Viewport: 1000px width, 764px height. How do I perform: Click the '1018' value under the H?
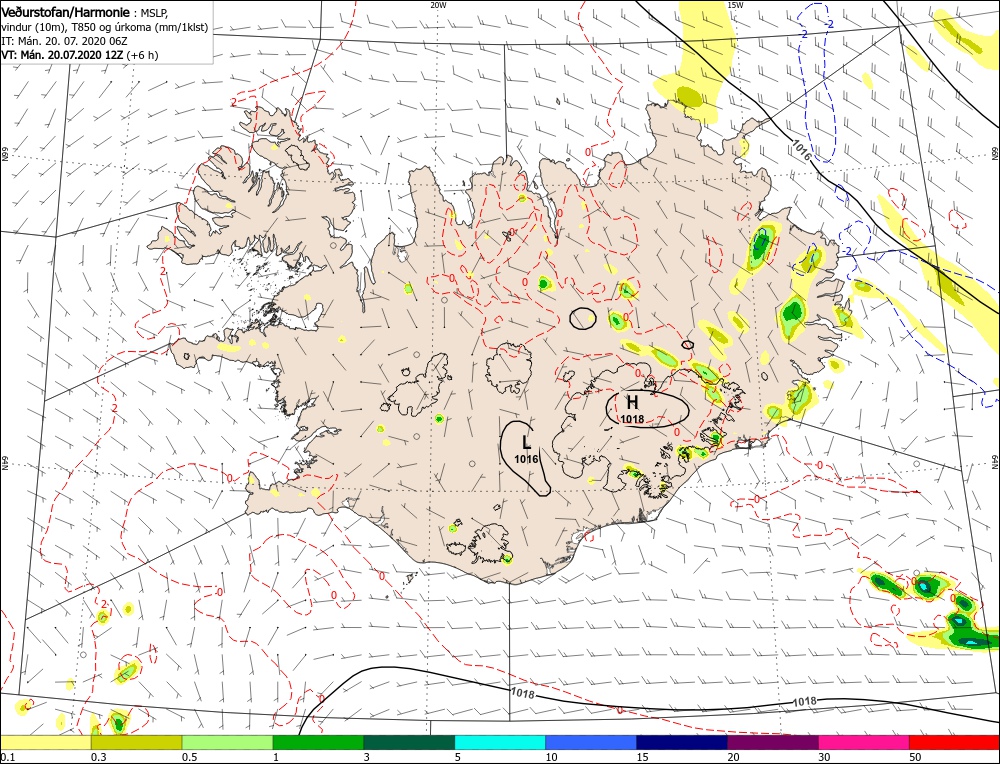pos(633,419)
